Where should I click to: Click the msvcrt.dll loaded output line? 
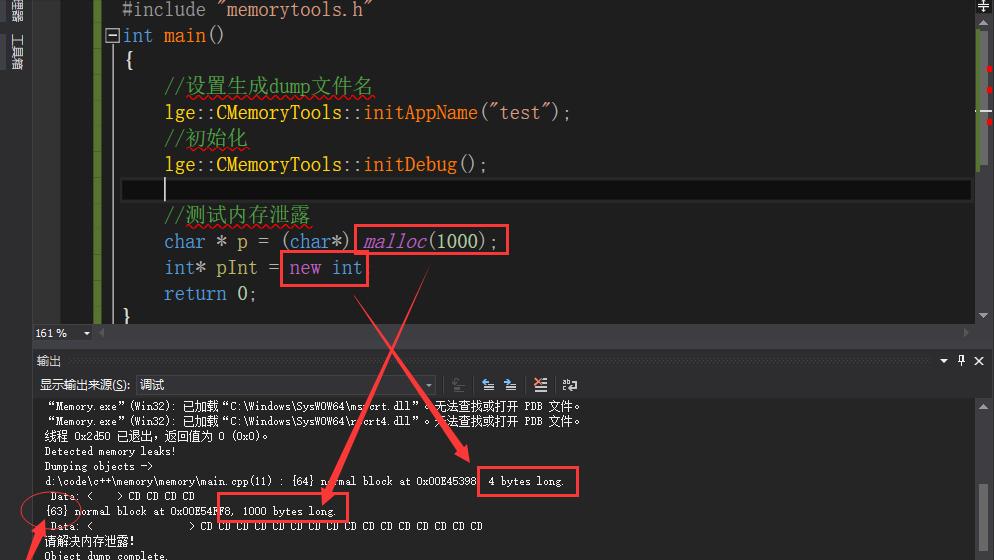pos(314,406)
